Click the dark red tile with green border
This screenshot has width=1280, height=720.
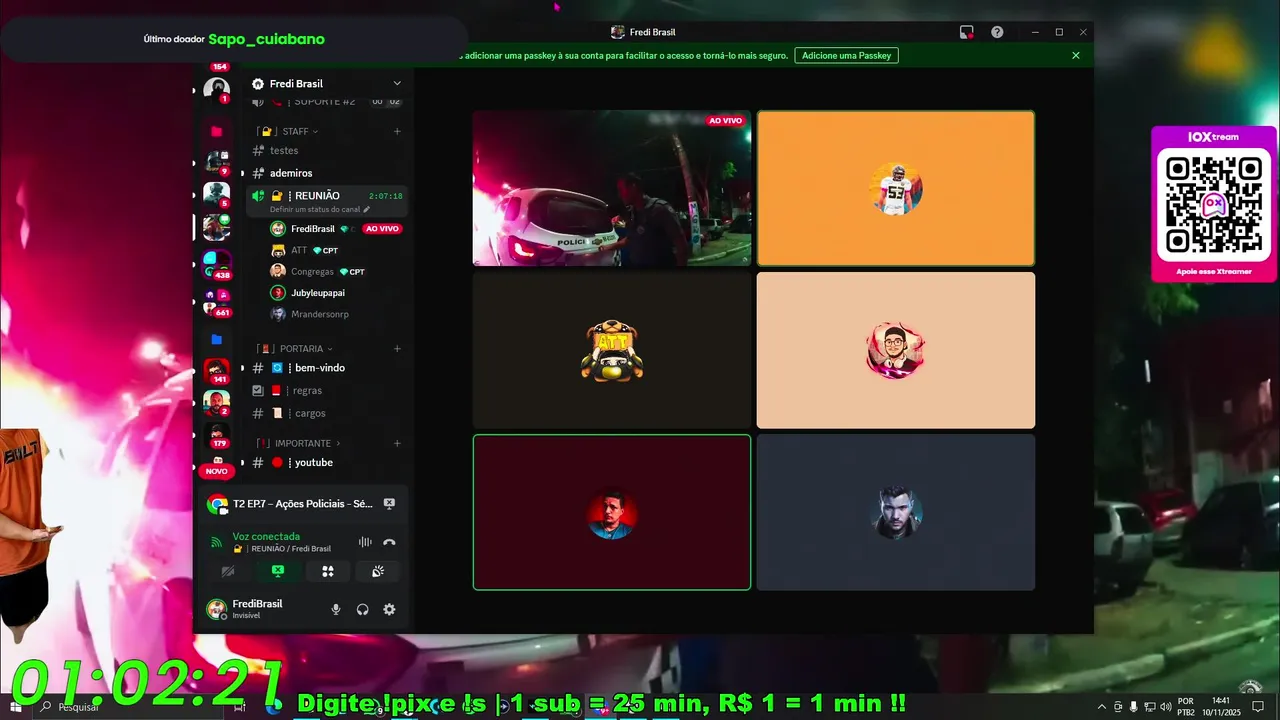[x=612, y=512]
